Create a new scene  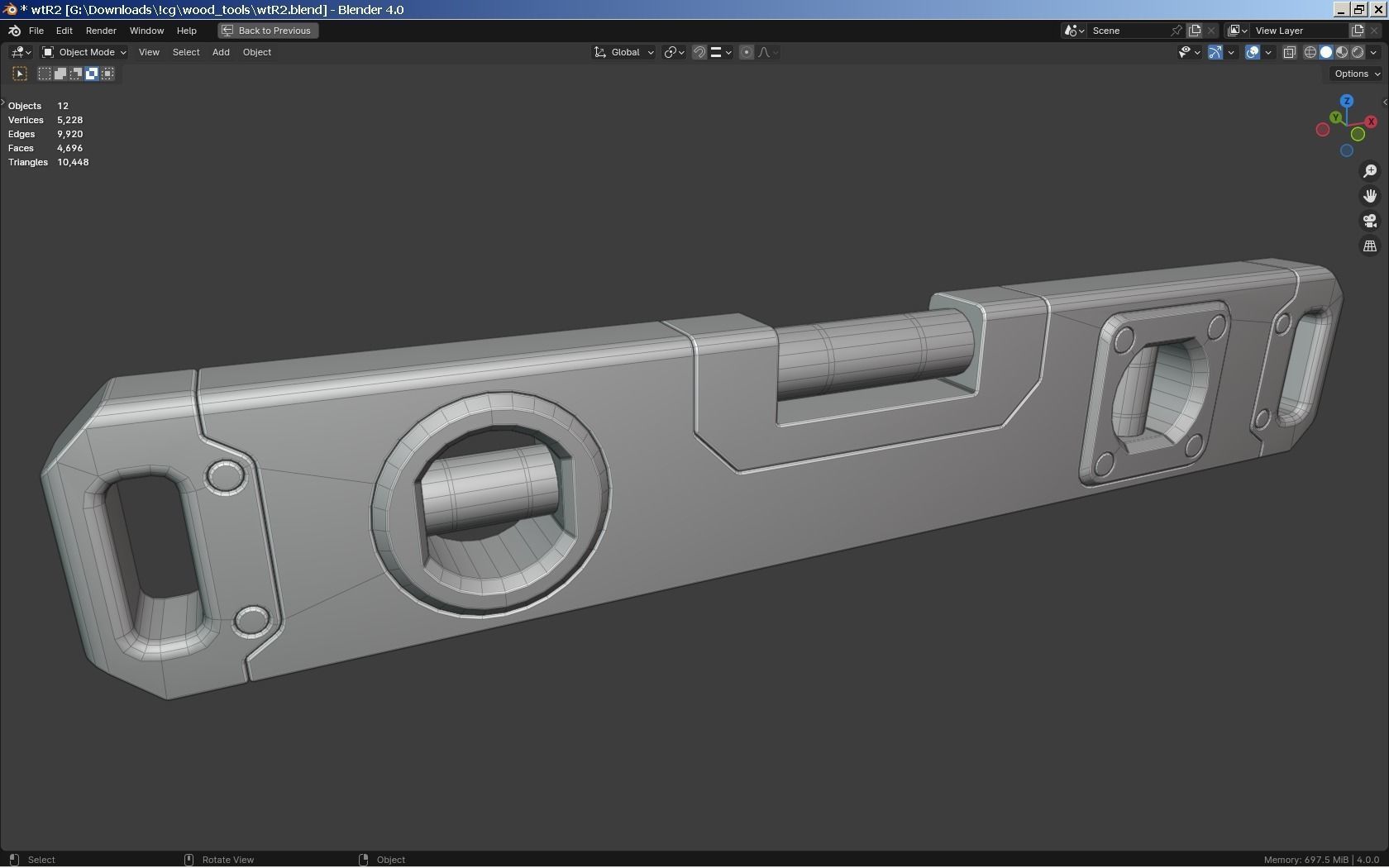coord(1195,31)
